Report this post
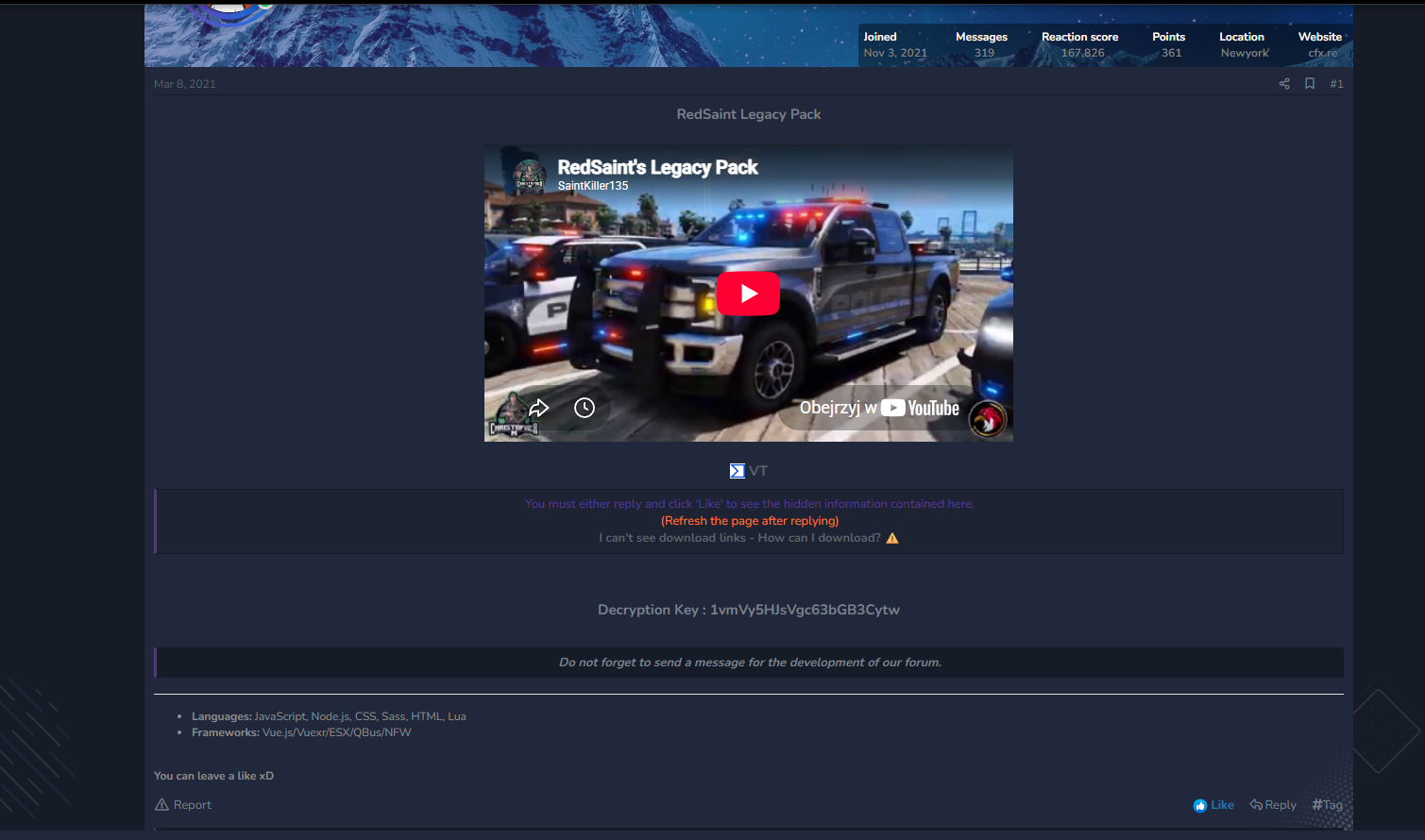Image resolution: width=1425 pixels, height=840 pixels. pos(183,805)
